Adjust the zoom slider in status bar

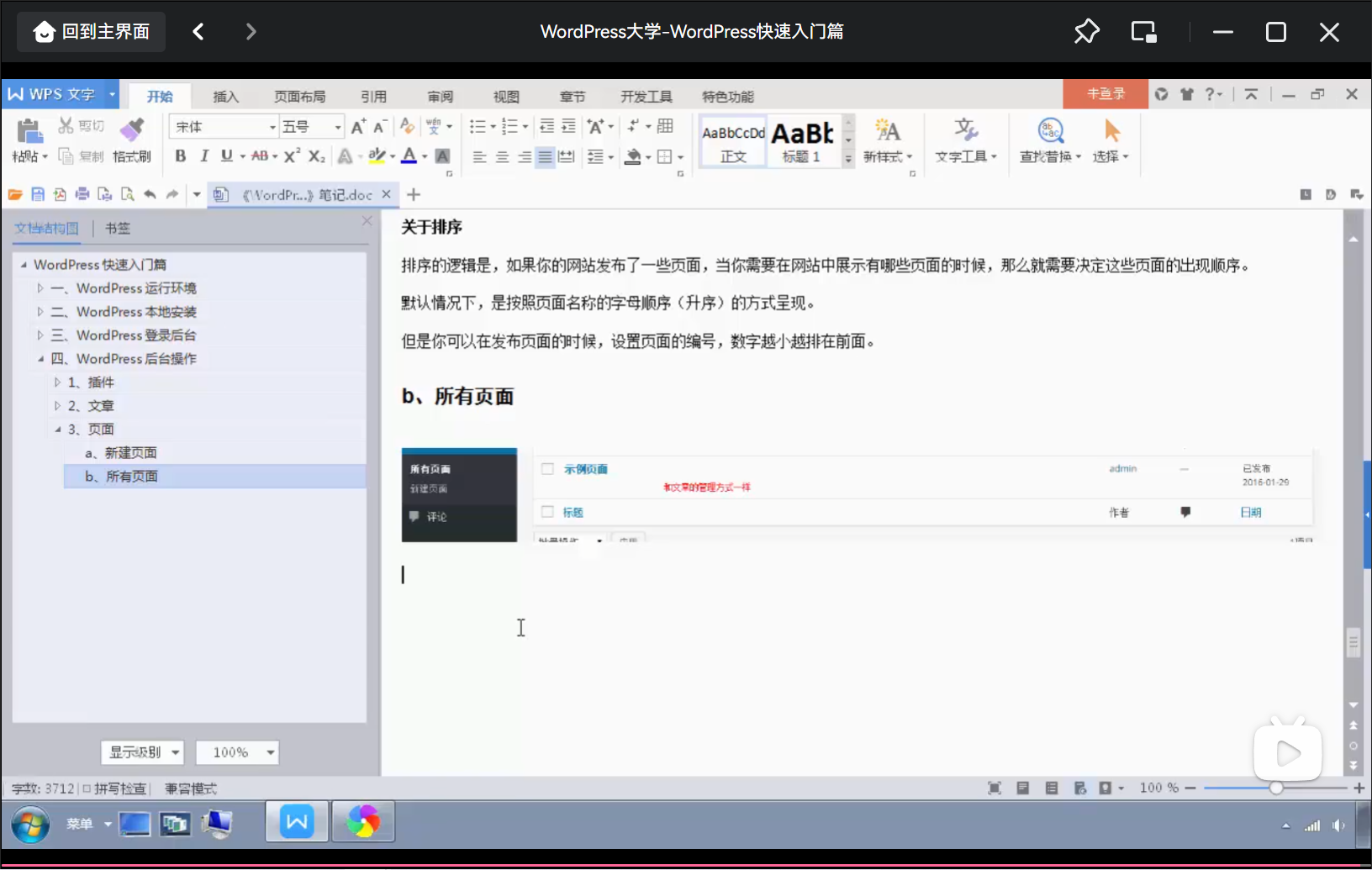[x=1276, y=788]
